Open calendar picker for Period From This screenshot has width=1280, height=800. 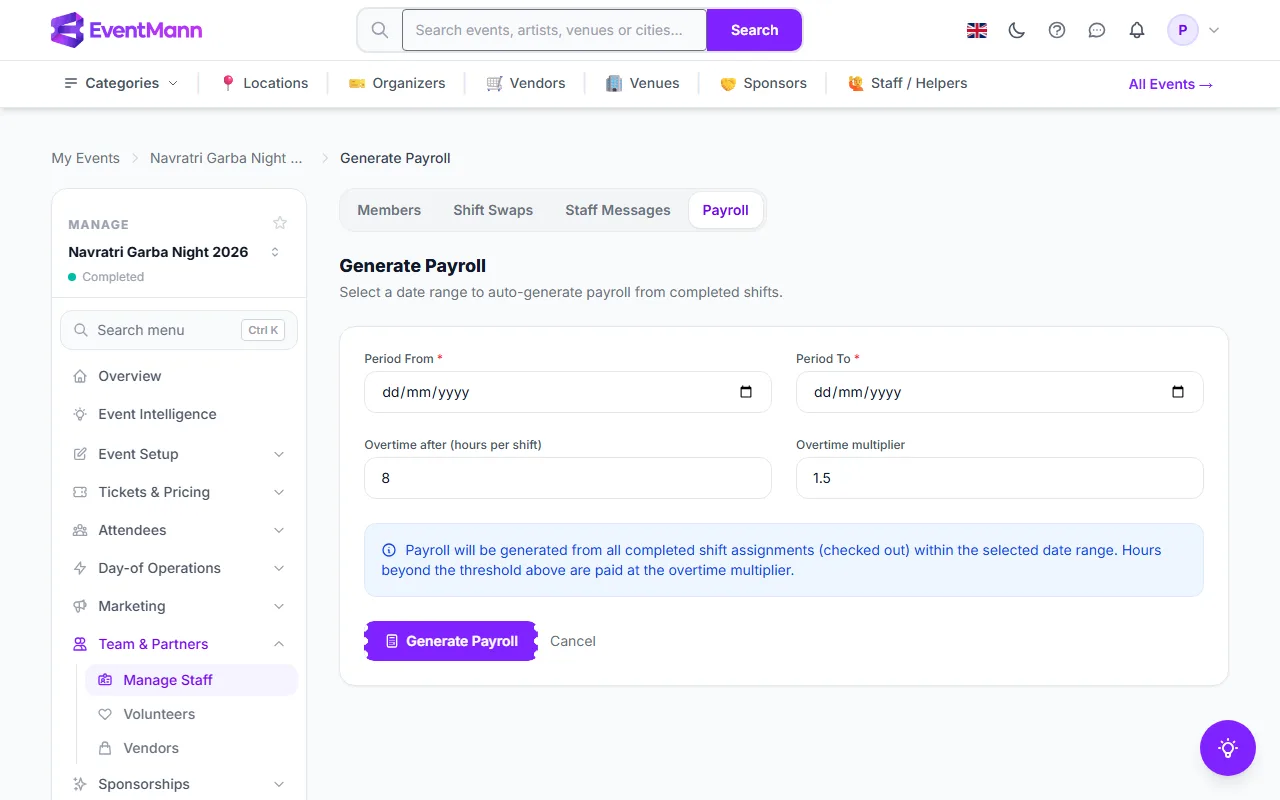pyautogui.click(x=746, y=392)
